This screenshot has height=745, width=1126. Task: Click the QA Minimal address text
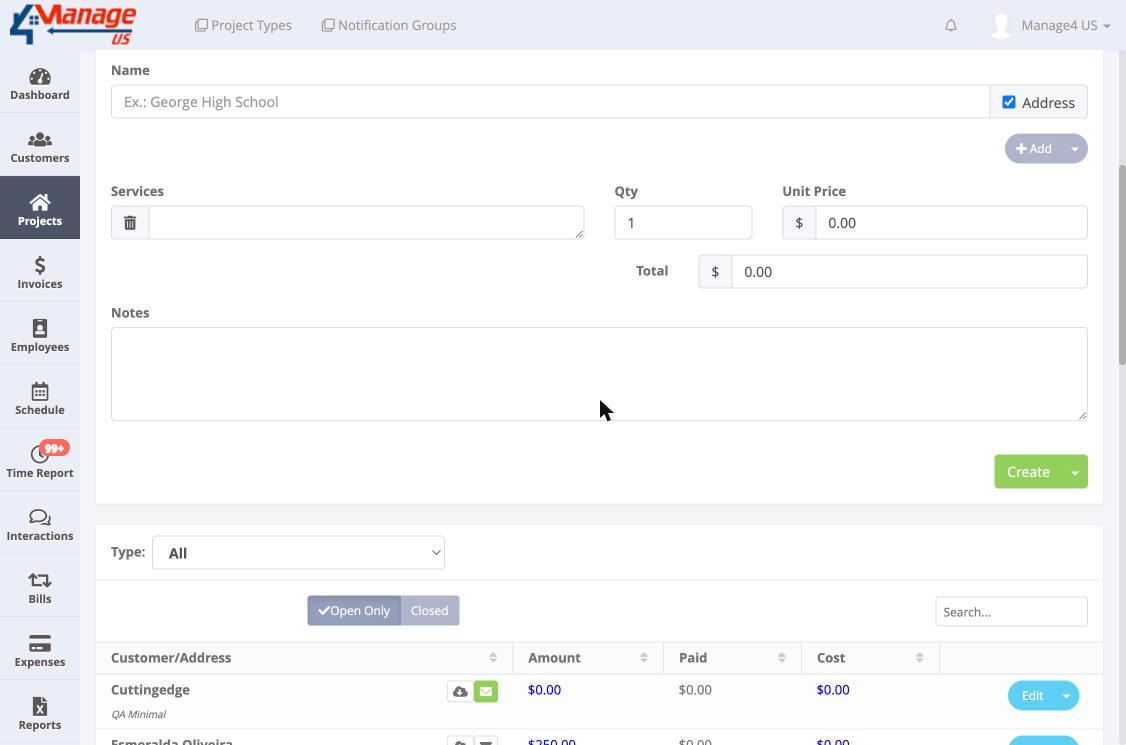pyautogui.click(x=138, y=714)
